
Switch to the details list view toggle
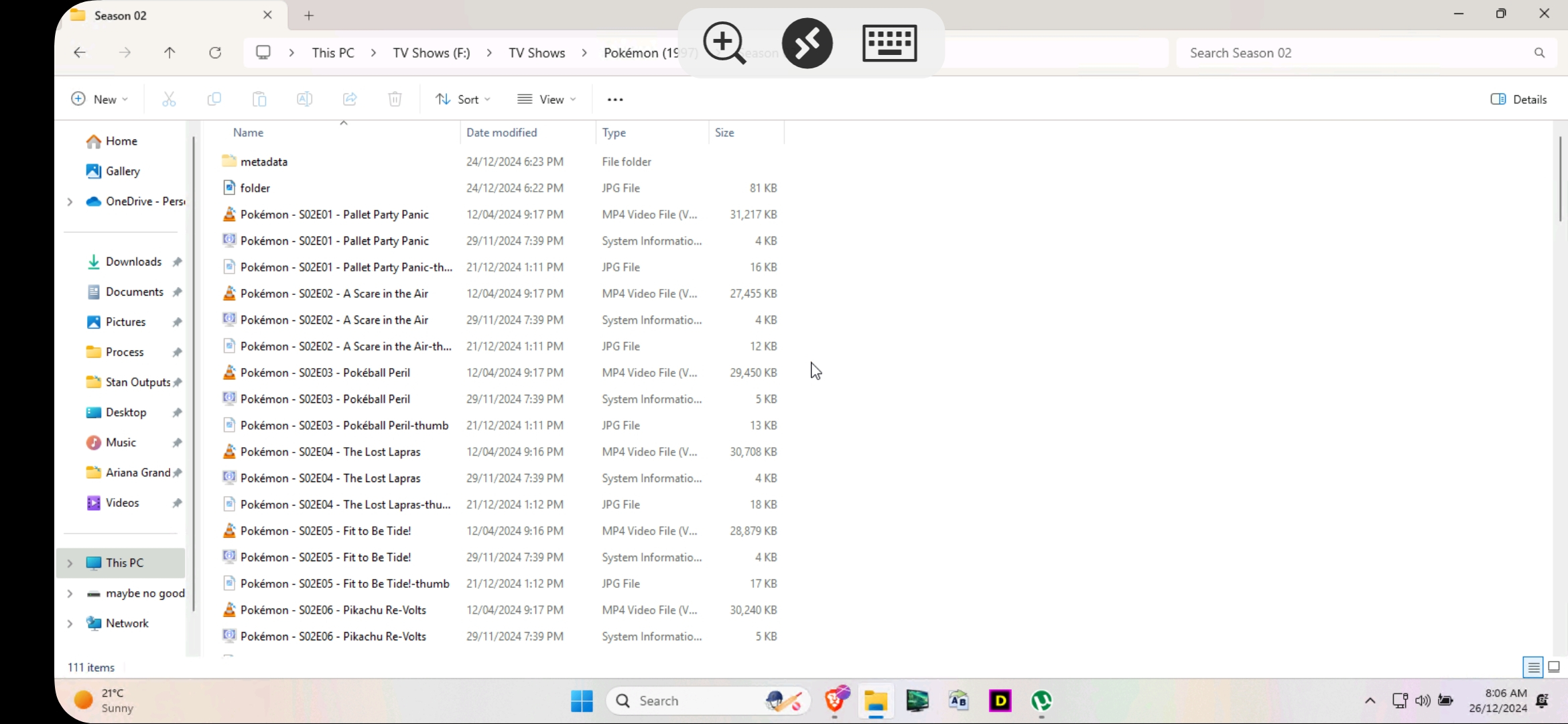[1533, 667]
